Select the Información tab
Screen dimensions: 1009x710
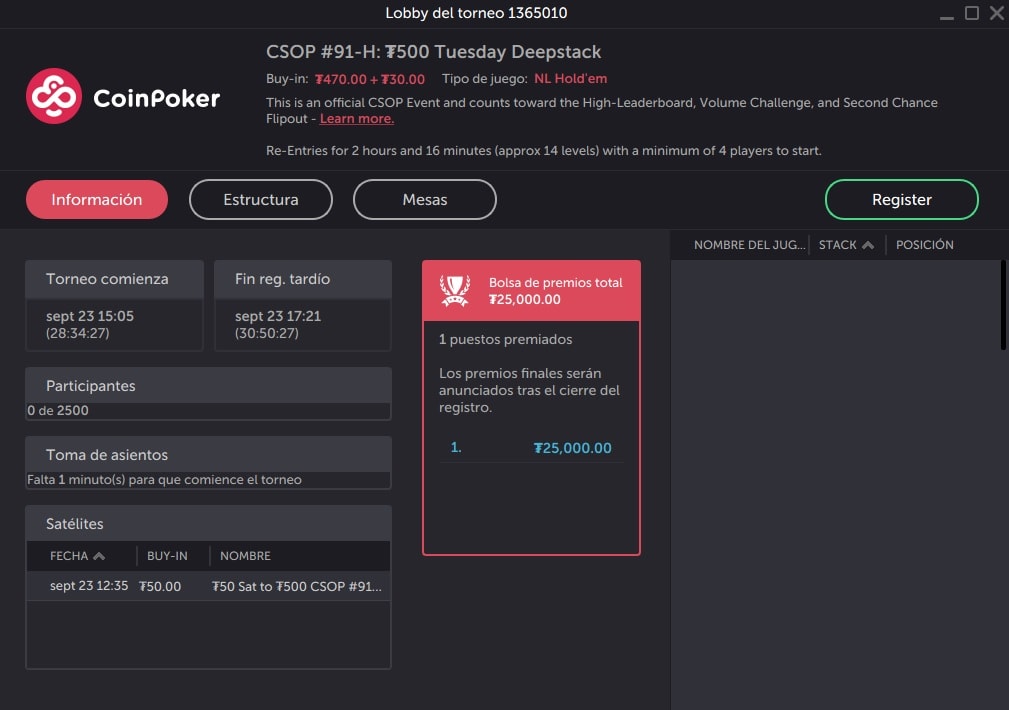pyautogui.click(x=96, y=199)
